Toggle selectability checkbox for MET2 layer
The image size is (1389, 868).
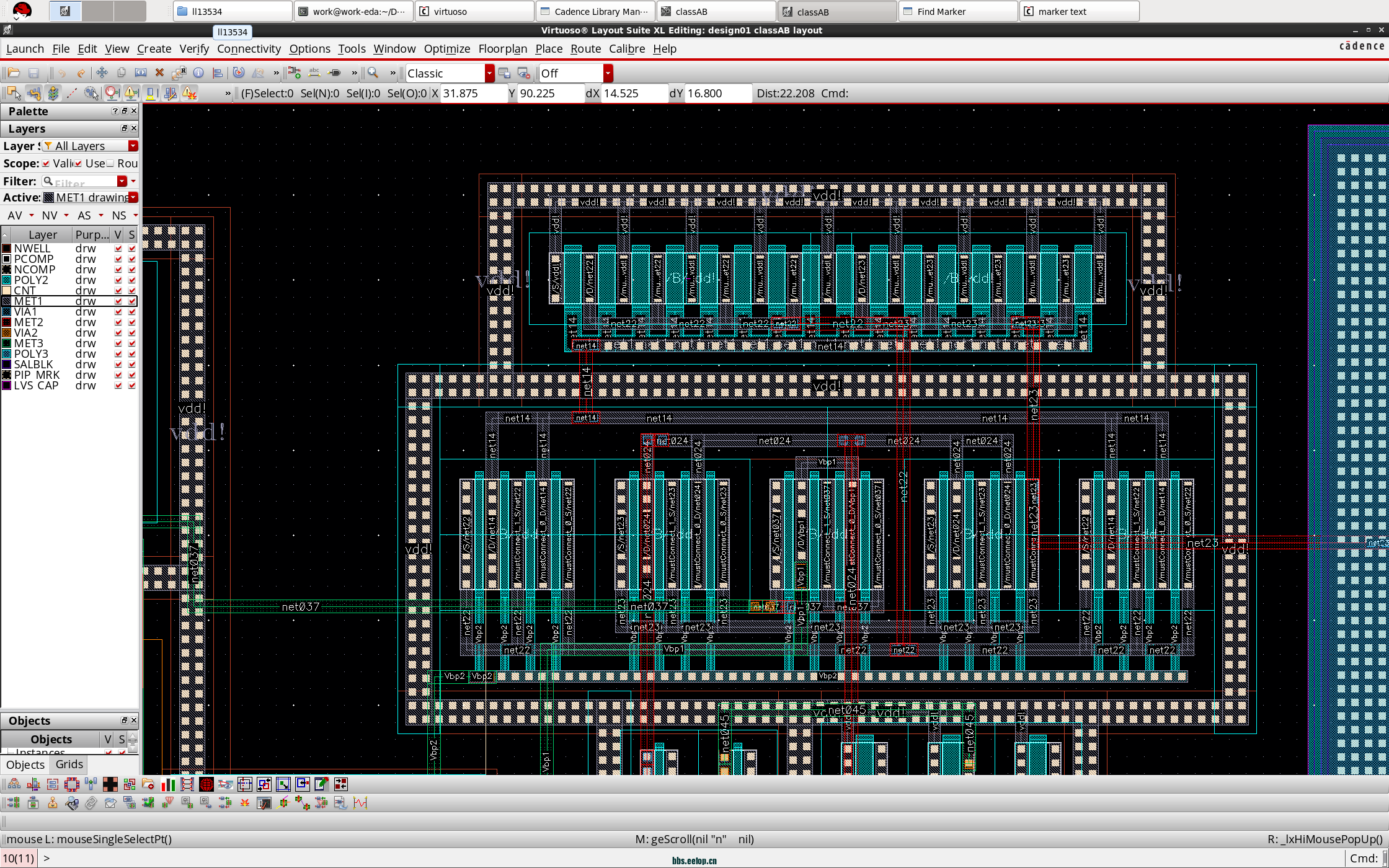131,322
